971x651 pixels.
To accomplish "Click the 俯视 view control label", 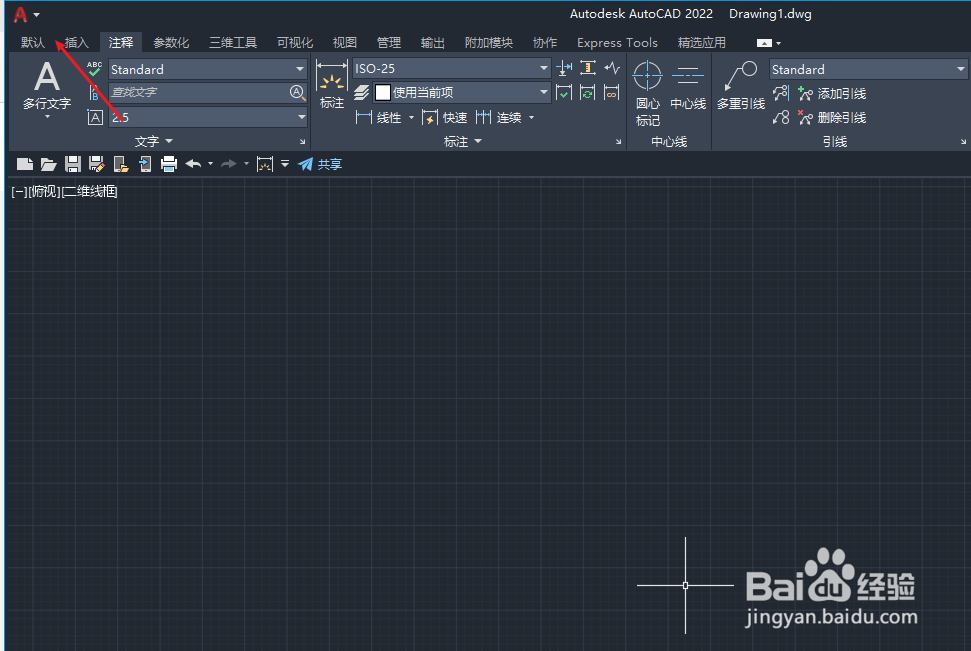I will [45, 191].
